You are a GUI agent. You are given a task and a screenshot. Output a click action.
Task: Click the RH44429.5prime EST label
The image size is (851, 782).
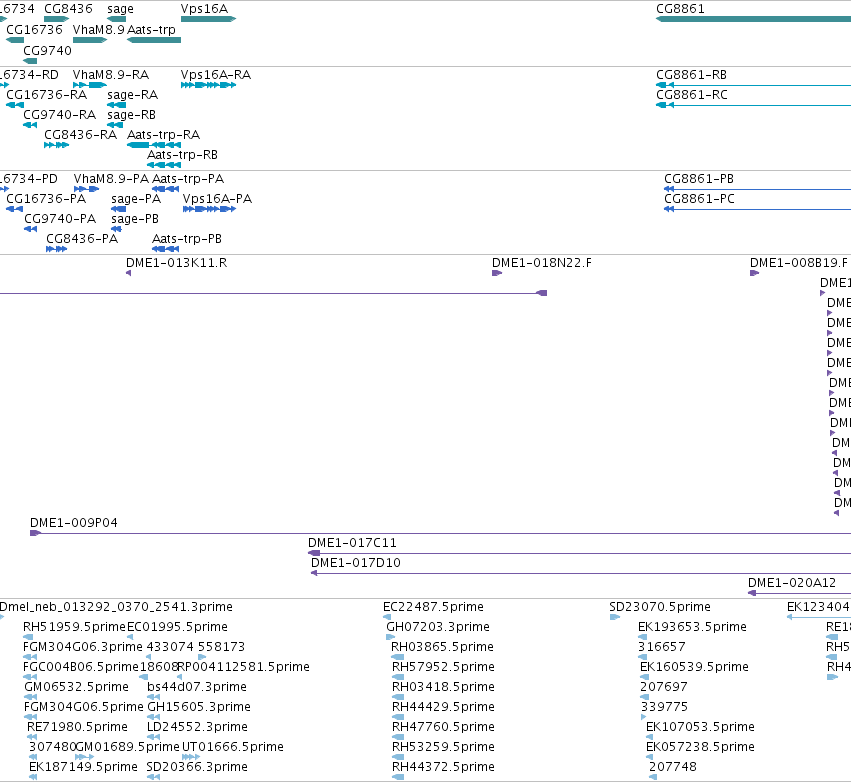pos(443,707)
